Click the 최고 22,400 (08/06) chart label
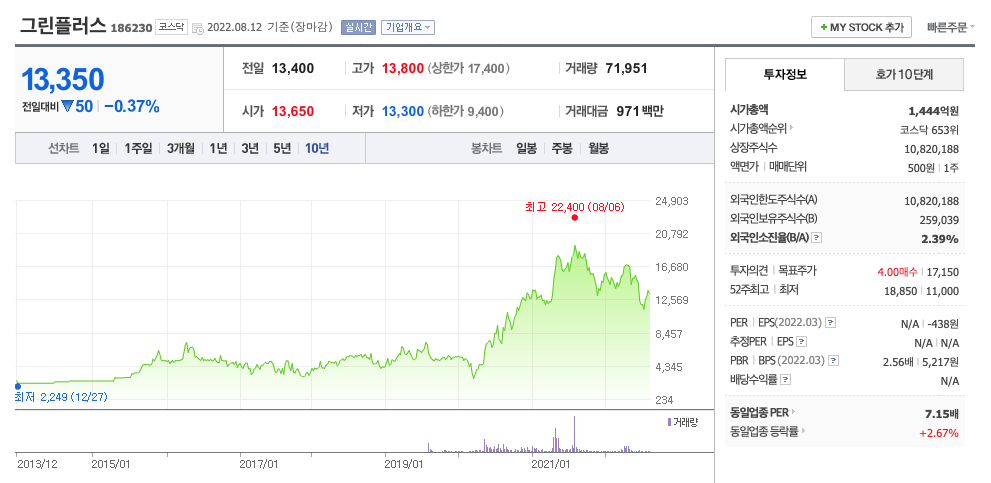Viewport: 991px width, 483px height. (574, 206)
